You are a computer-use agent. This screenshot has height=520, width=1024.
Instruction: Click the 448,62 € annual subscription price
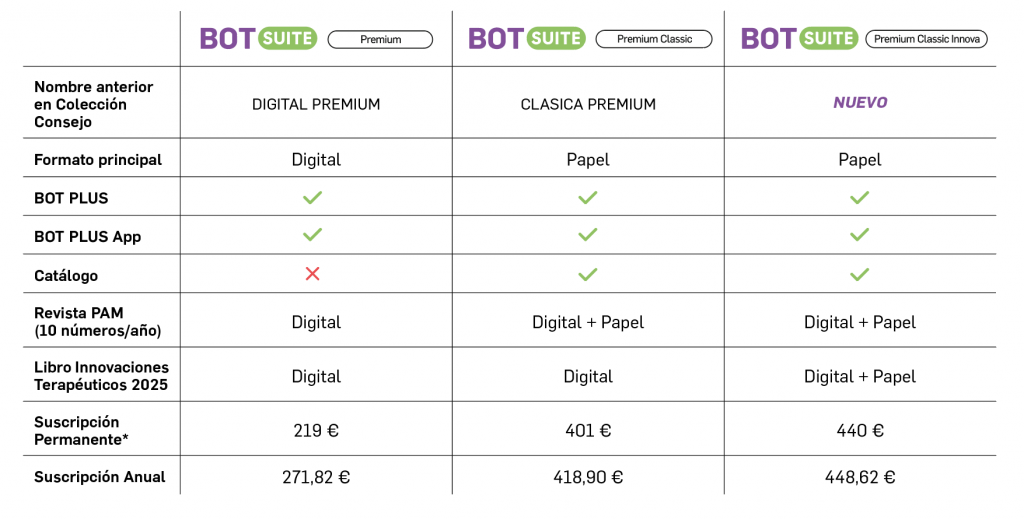[860, 477]
